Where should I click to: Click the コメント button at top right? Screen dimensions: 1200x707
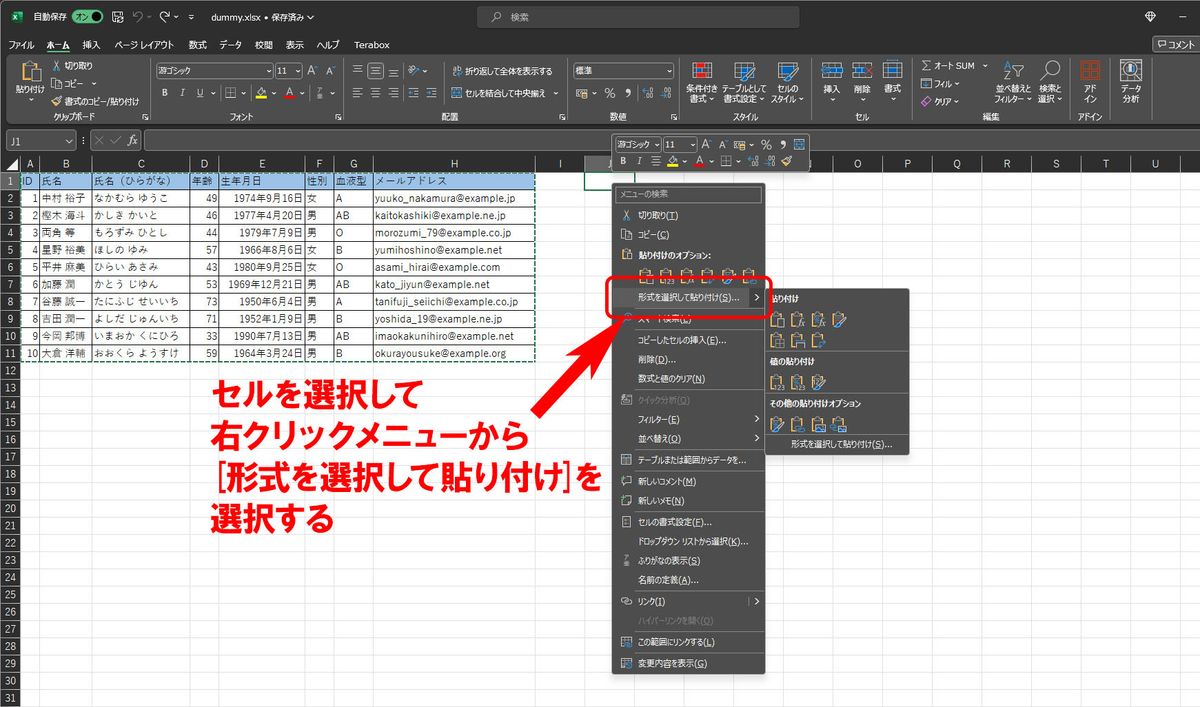1175,45
